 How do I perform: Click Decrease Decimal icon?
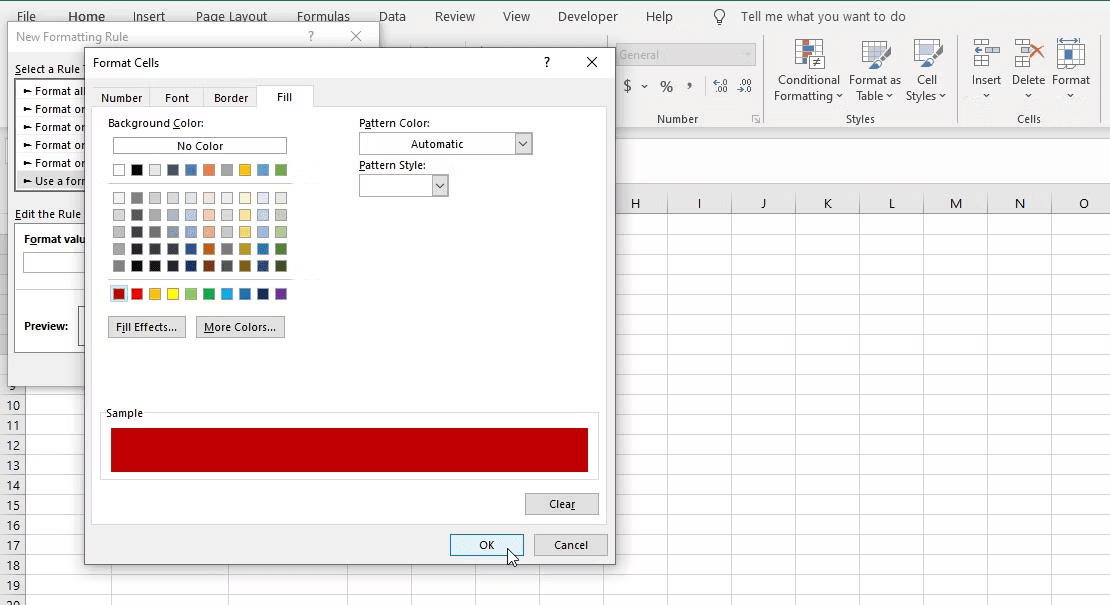pos(745,86)
